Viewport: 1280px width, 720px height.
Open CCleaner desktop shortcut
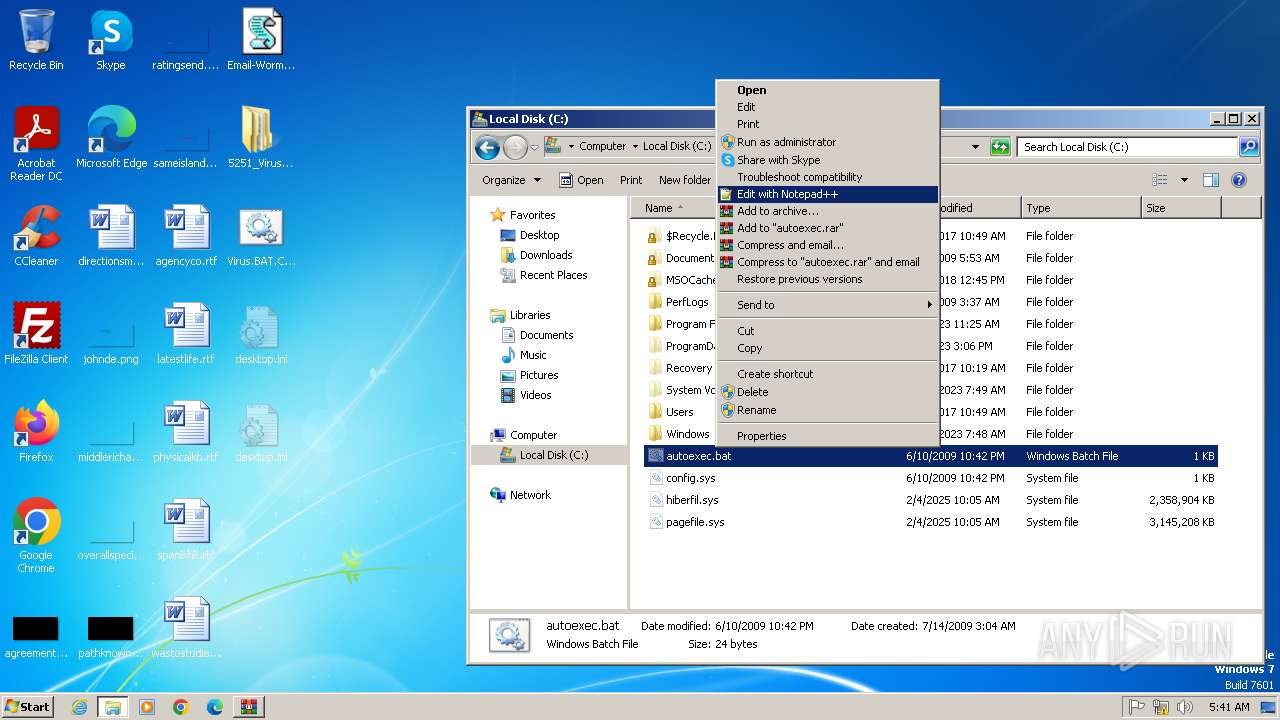pos(36,236)
